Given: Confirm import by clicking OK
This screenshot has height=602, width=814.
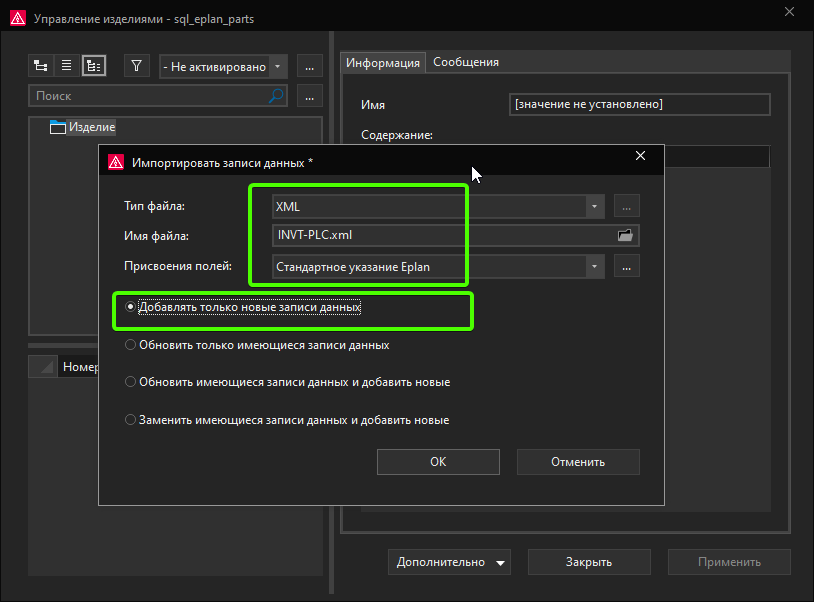Looking at the screenshot, I should pos(437,461).
